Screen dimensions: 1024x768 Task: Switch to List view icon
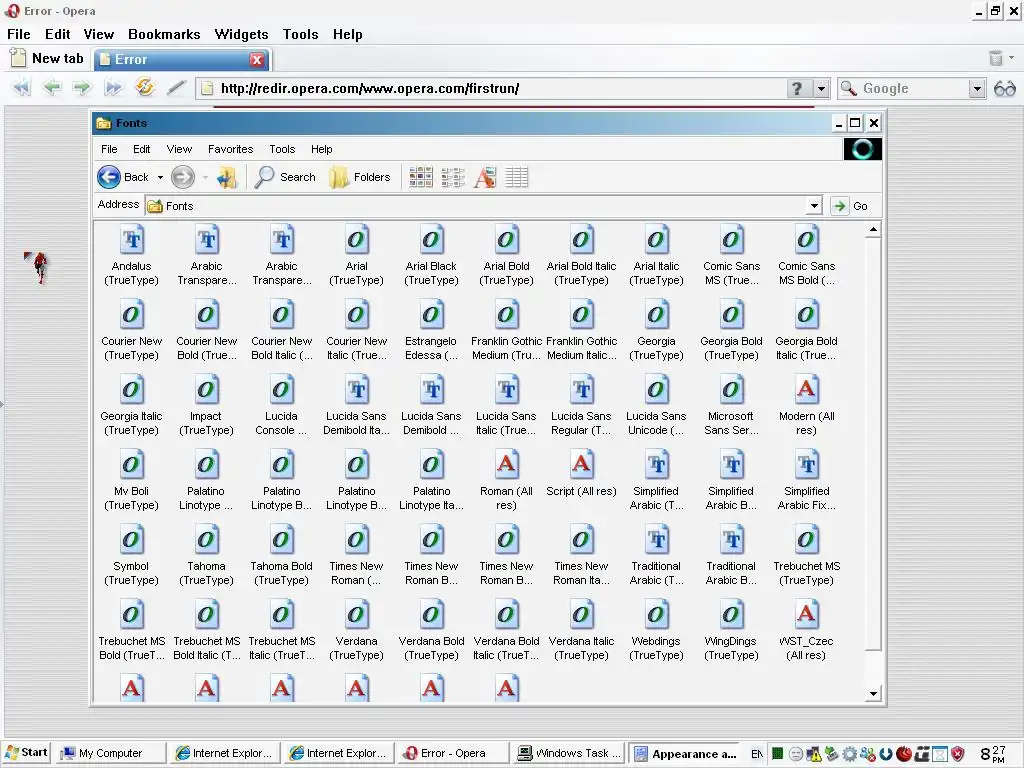point(453,177)
